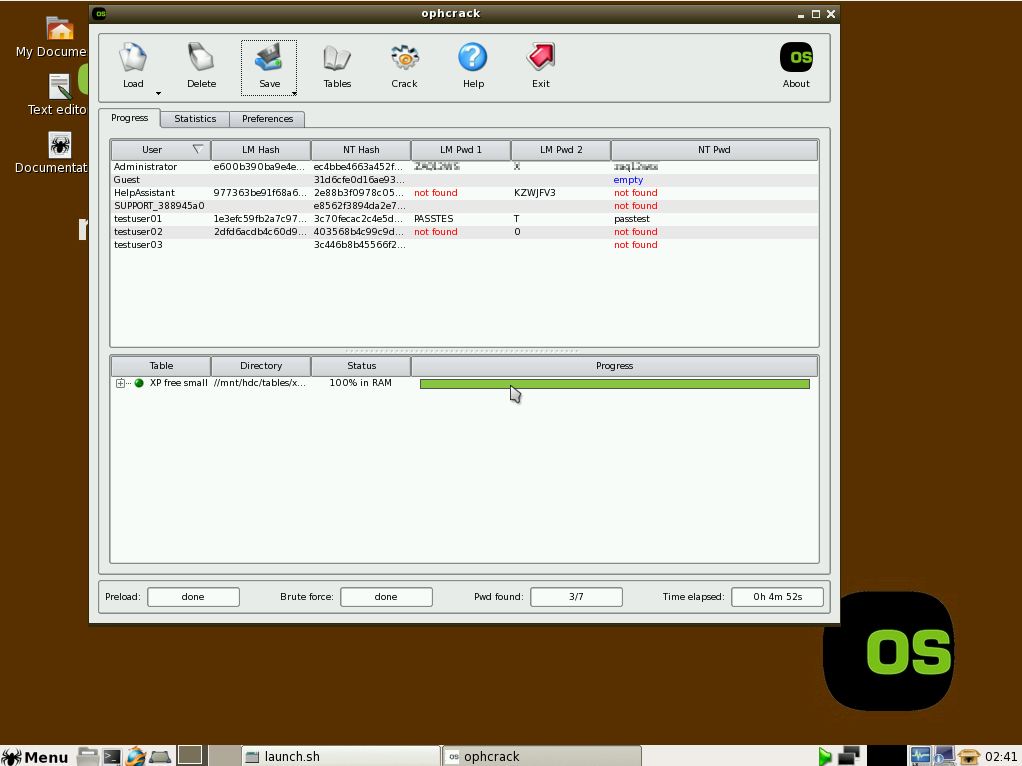Click the 'PASSTES' LM Pwd 1 cell

(x=433, y=219)
